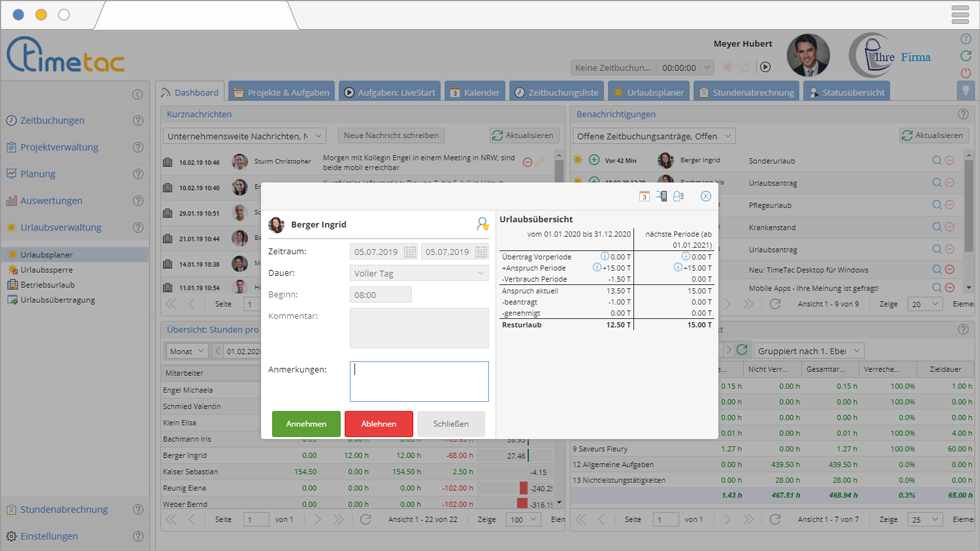
Task: Collapse the left sidebar with arrow icon
Action: (138, 95)
